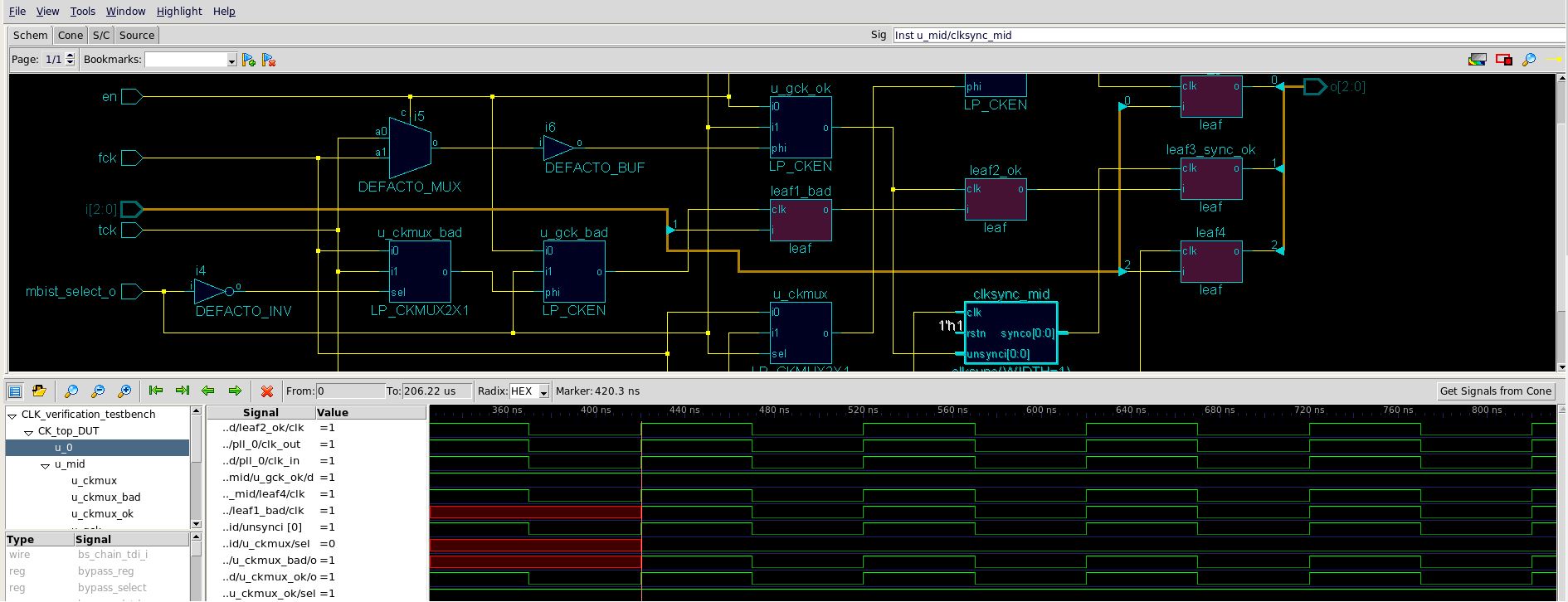Open the Radix HEX dropdown
Image resolution: width=1568 pixels, height=602 pixels.
[543, 392]
